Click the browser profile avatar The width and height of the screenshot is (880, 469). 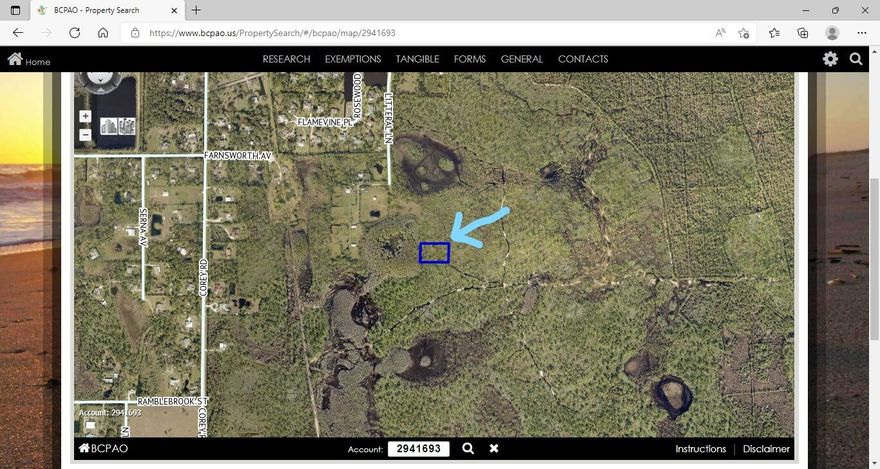pyautogui.click(x=832, y=33)
